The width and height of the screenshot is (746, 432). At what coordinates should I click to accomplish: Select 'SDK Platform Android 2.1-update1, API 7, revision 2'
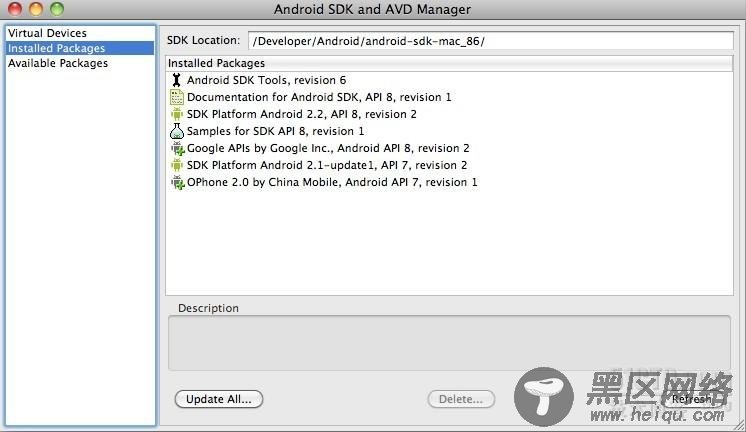[x=449, y=165]
